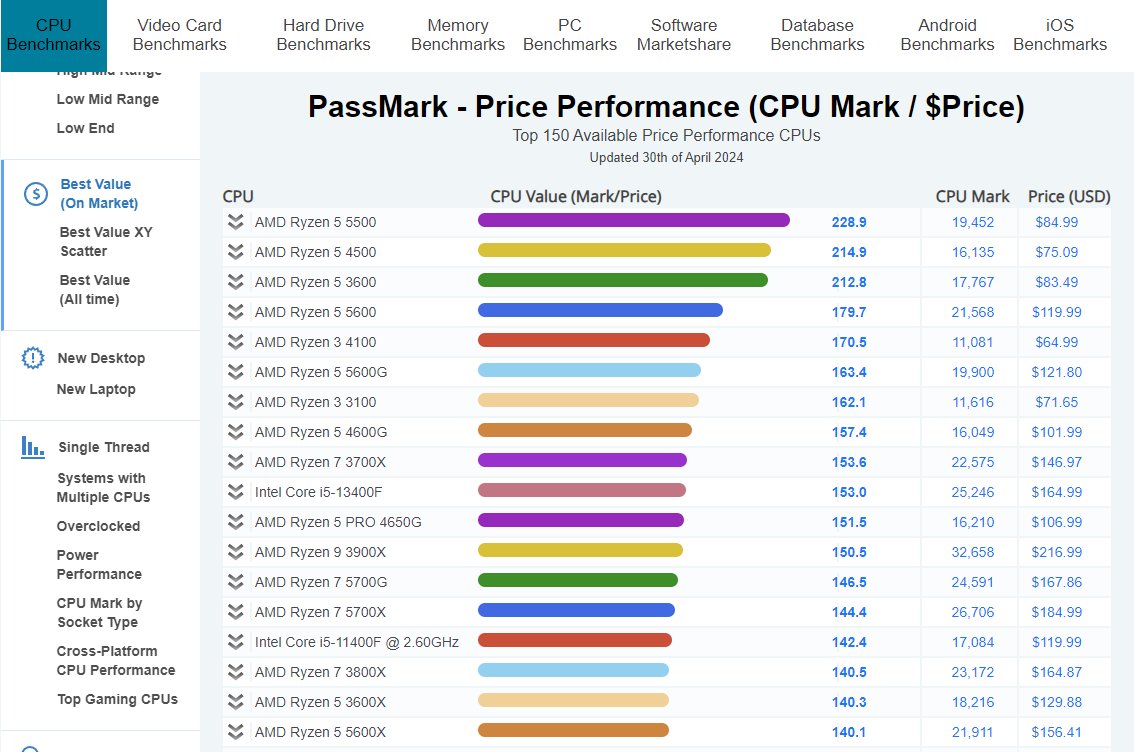
Task: Open the Low End CPU list
Action: click(x=85, y=128)
